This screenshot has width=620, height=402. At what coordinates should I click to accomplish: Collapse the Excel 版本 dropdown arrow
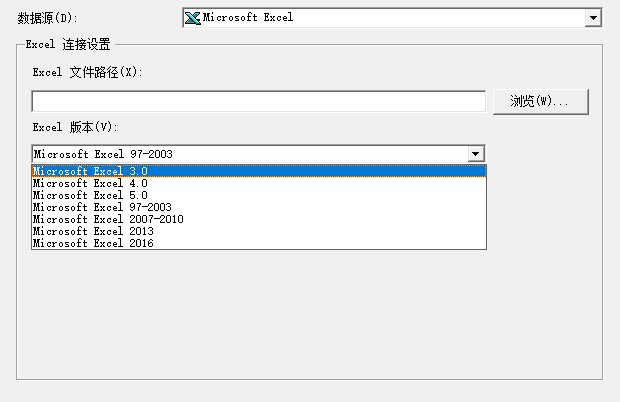[476, 154]
